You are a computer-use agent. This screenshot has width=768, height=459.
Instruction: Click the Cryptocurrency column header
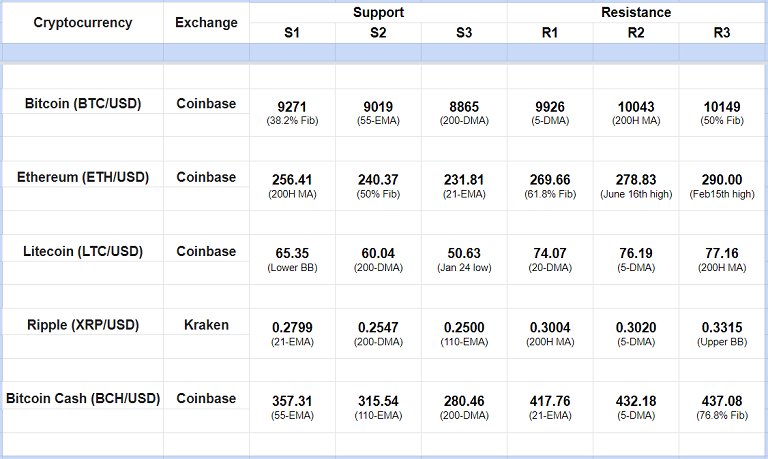[x=82, y=23]
